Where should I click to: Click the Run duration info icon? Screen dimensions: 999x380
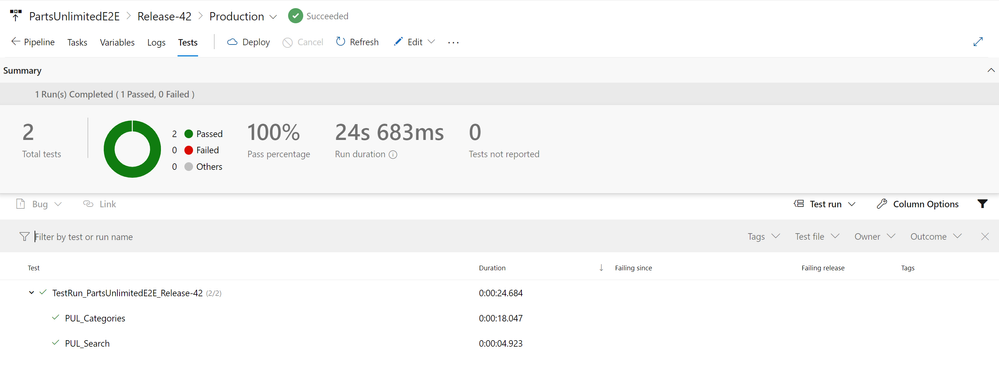pos(393,154)
